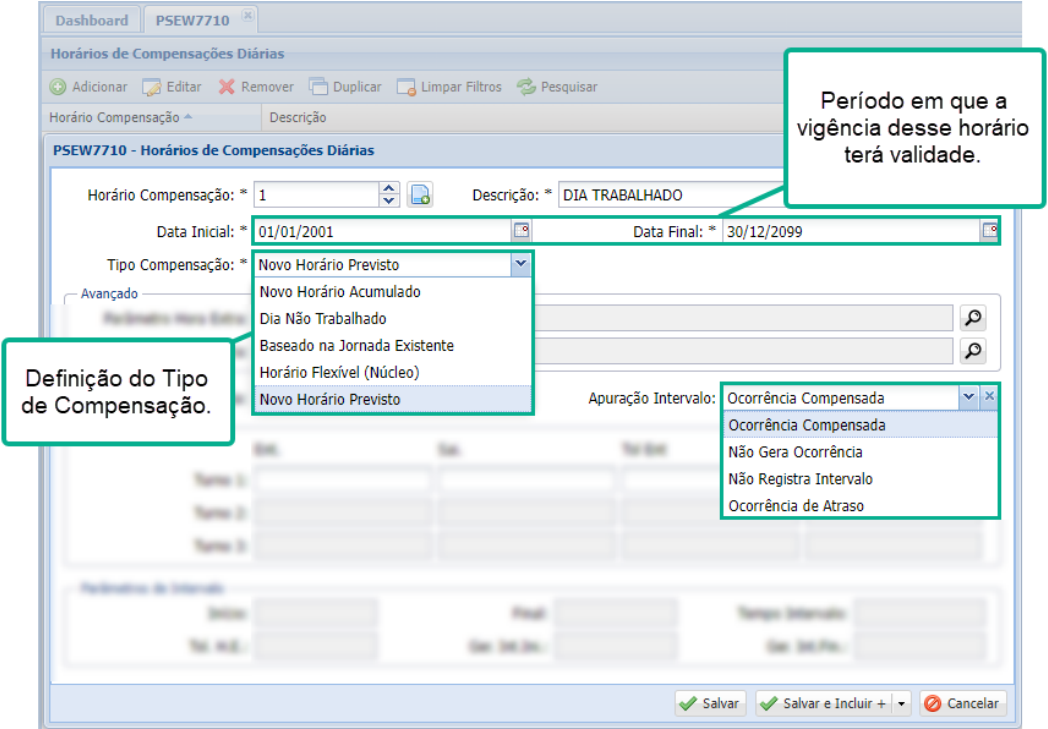
Task: Click the Descrição input field
Action: (x=670, y=195)
